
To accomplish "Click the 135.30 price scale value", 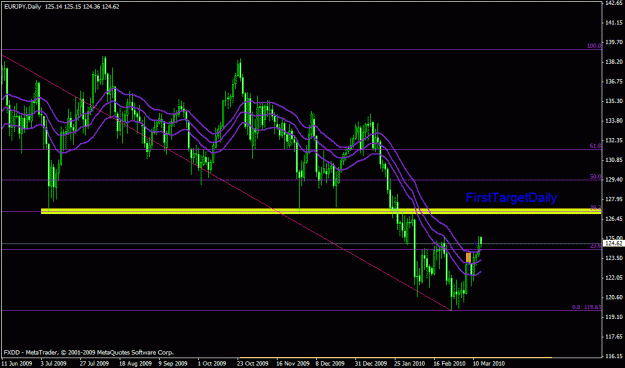I will click(x=614, y=101).
